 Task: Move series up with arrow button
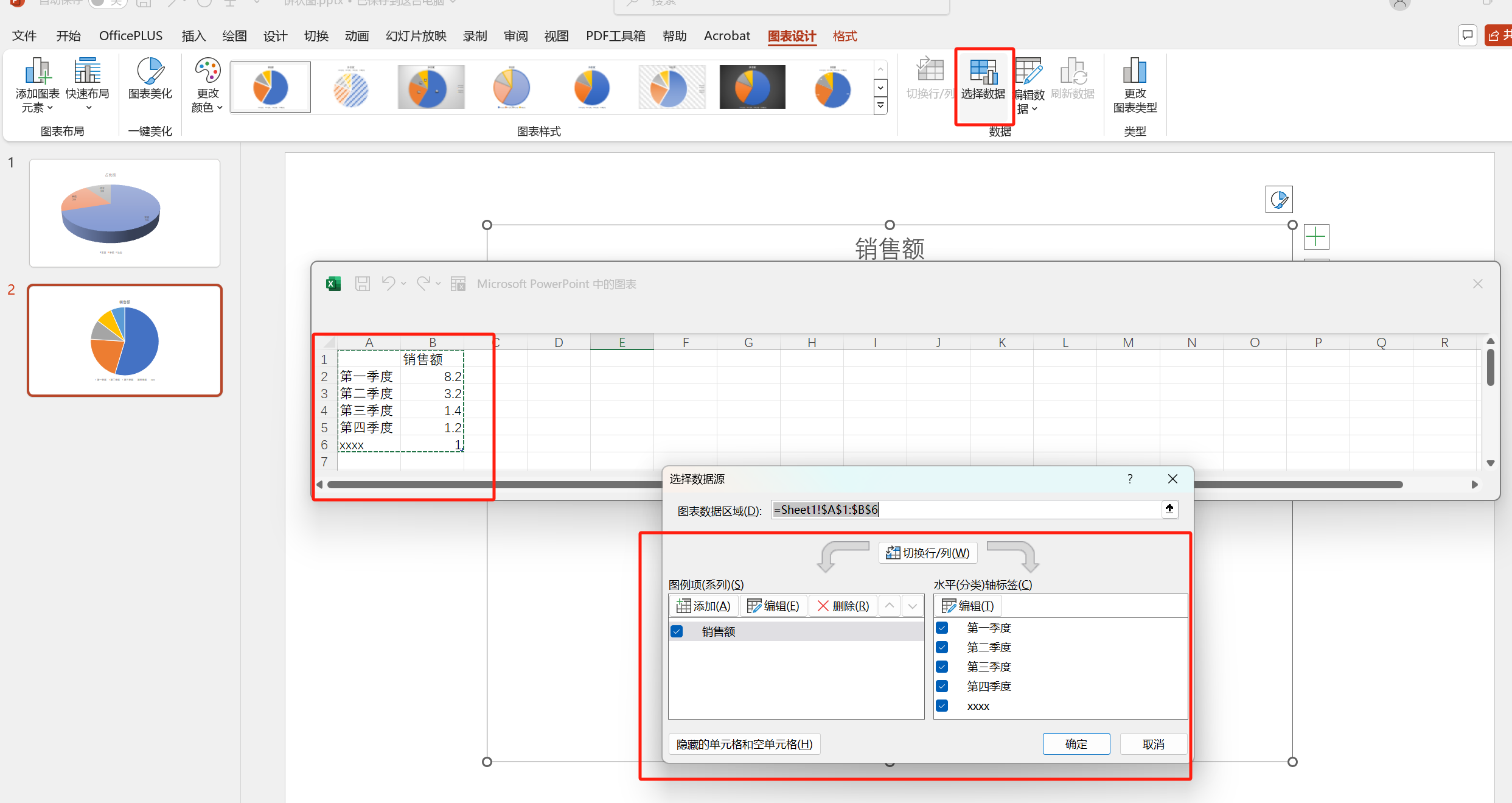(x=890, y=606)
